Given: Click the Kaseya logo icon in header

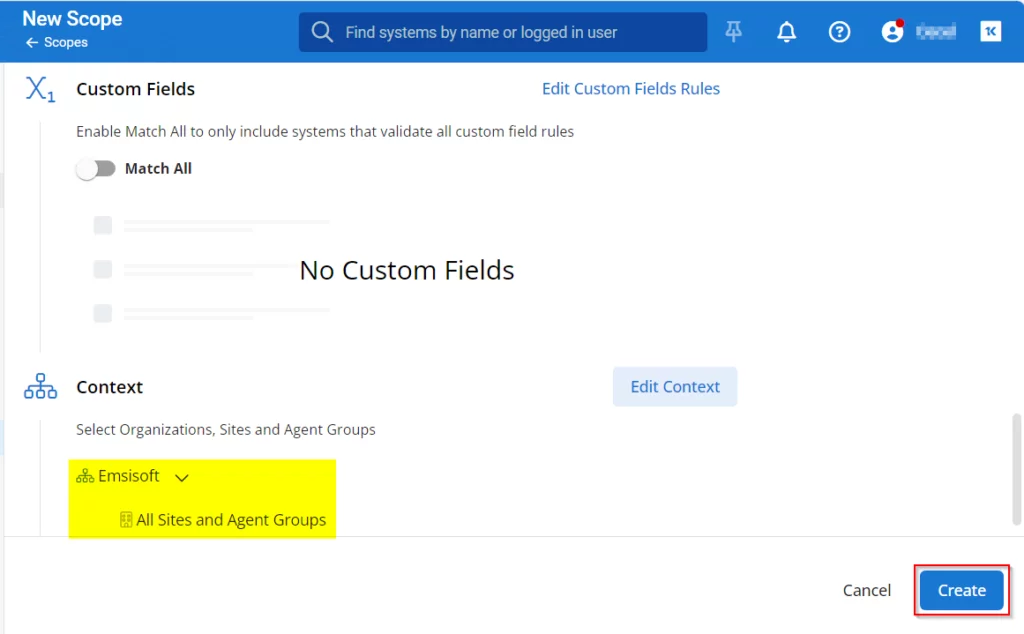Looking at the screenshot, I should (x=990, y=32).
